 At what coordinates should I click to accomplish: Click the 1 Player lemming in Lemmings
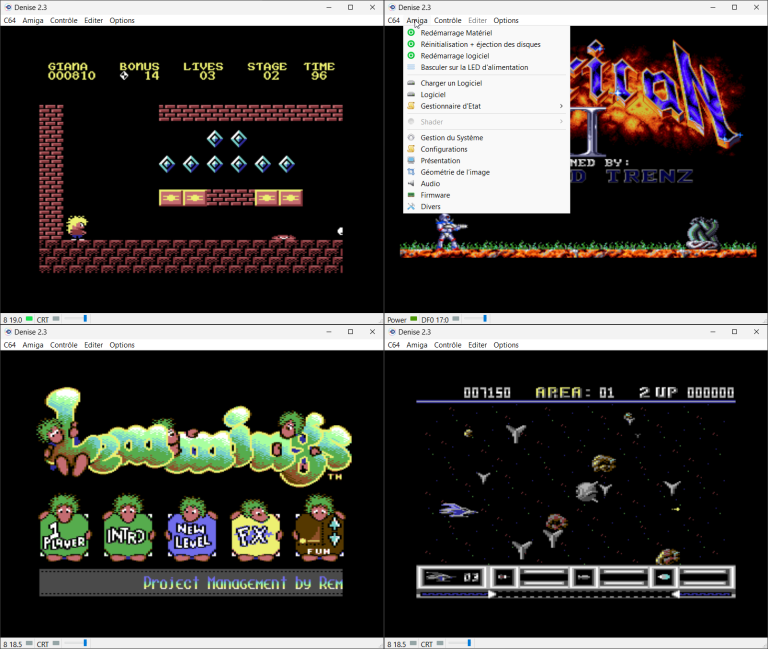tap(65, 527)
